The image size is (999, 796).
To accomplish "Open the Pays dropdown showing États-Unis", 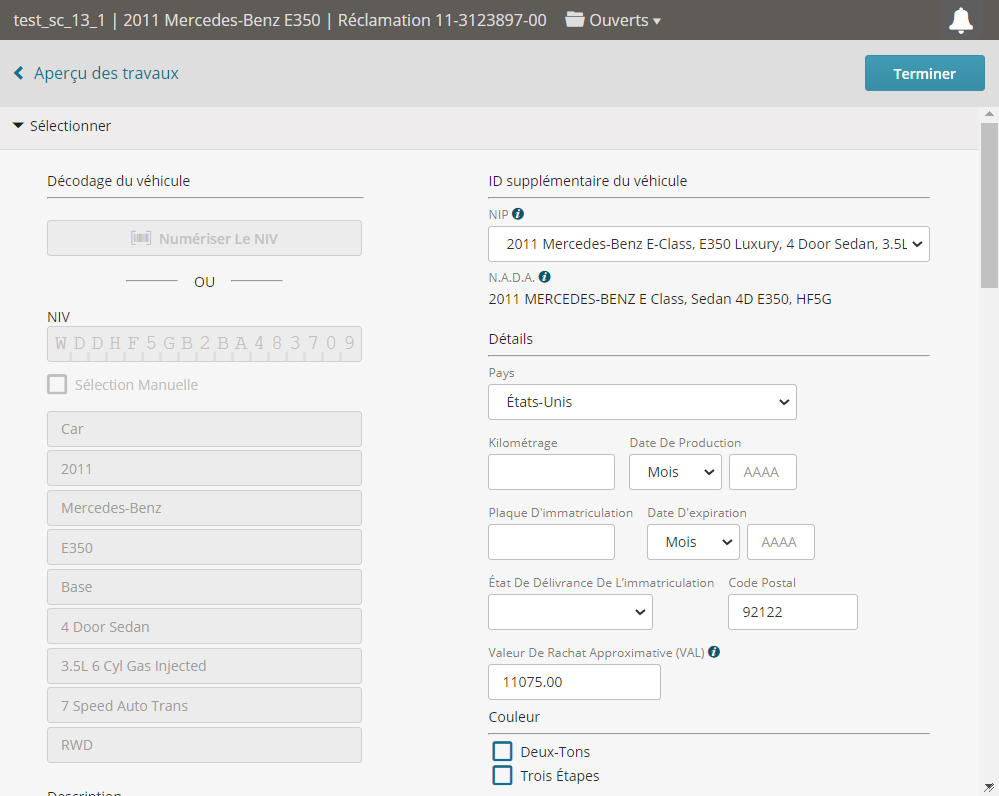I will pyautogui.click(x=642, y=402).
